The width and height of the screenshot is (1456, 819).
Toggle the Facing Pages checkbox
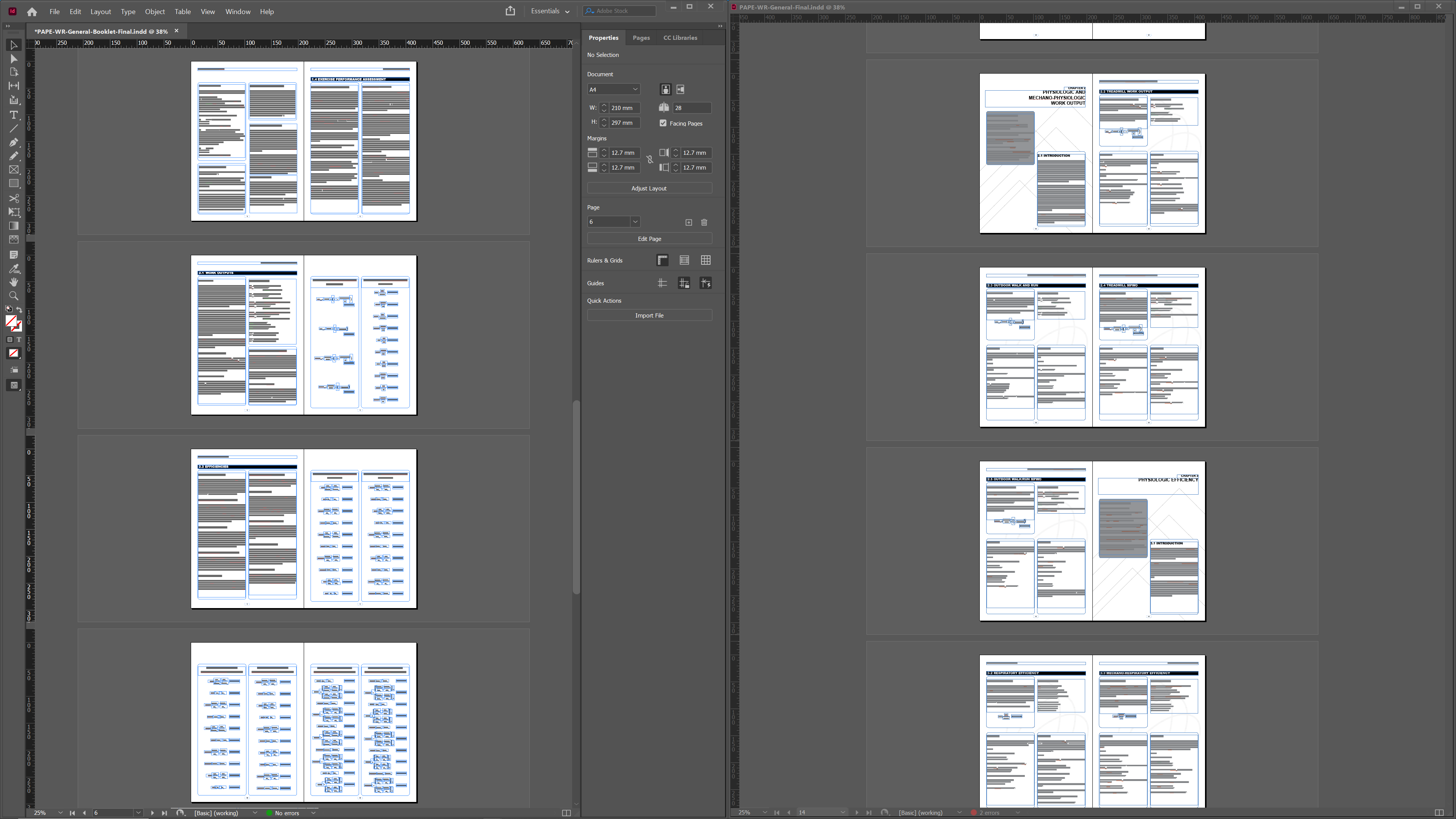click(663, 123)
